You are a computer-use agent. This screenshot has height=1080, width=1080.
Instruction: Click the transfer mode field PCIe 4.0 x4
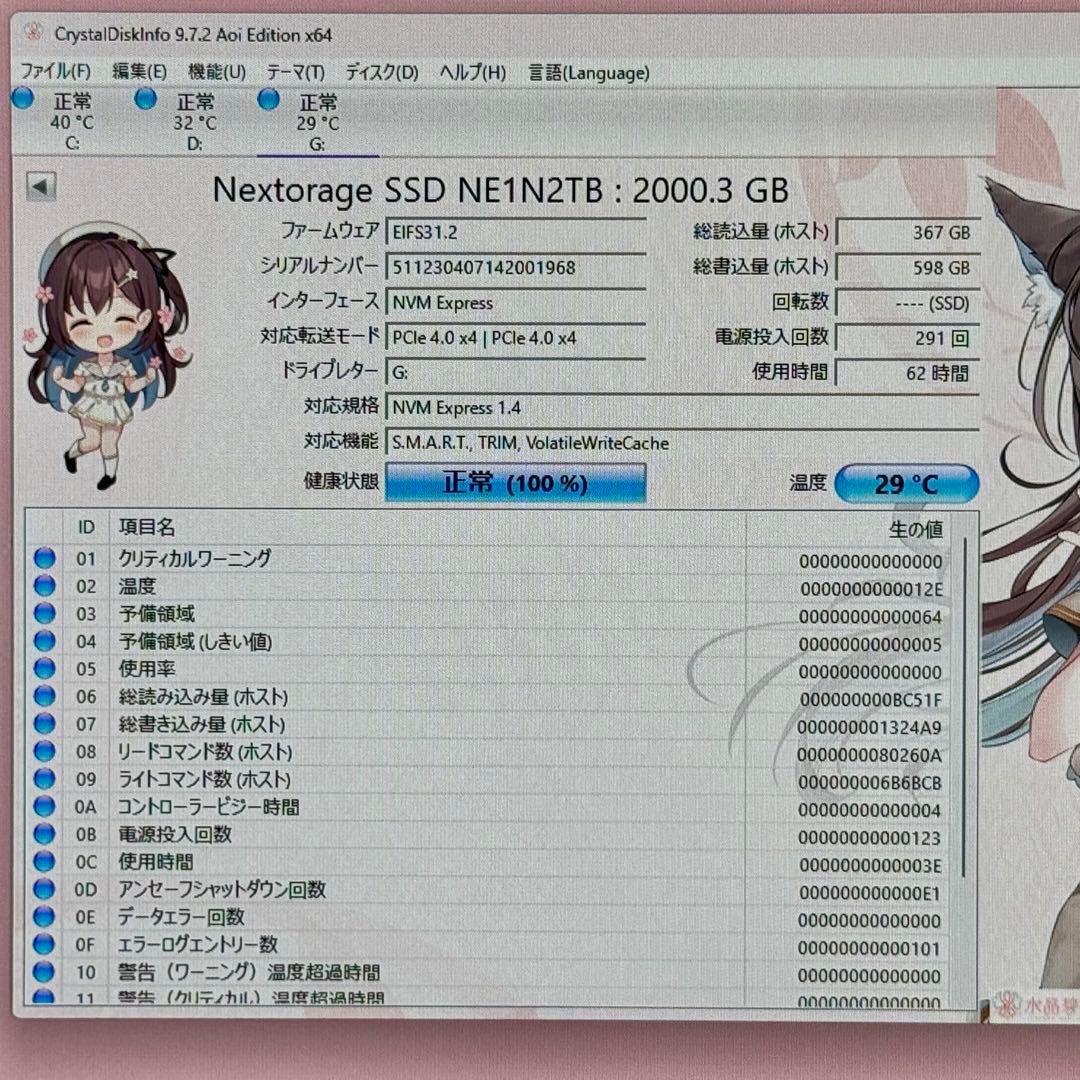pyautogui.click(x=515, y=338)
